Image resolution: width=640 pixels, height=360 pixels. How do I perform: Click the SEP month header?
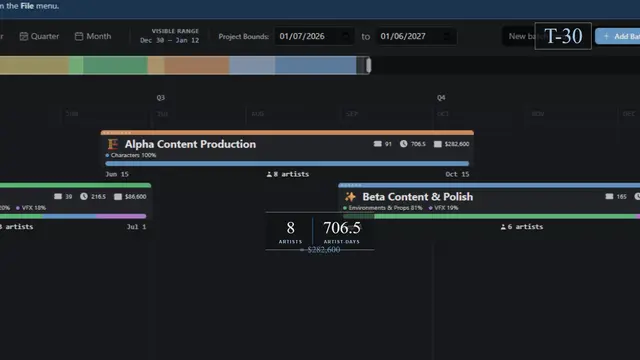pos(352,114)
